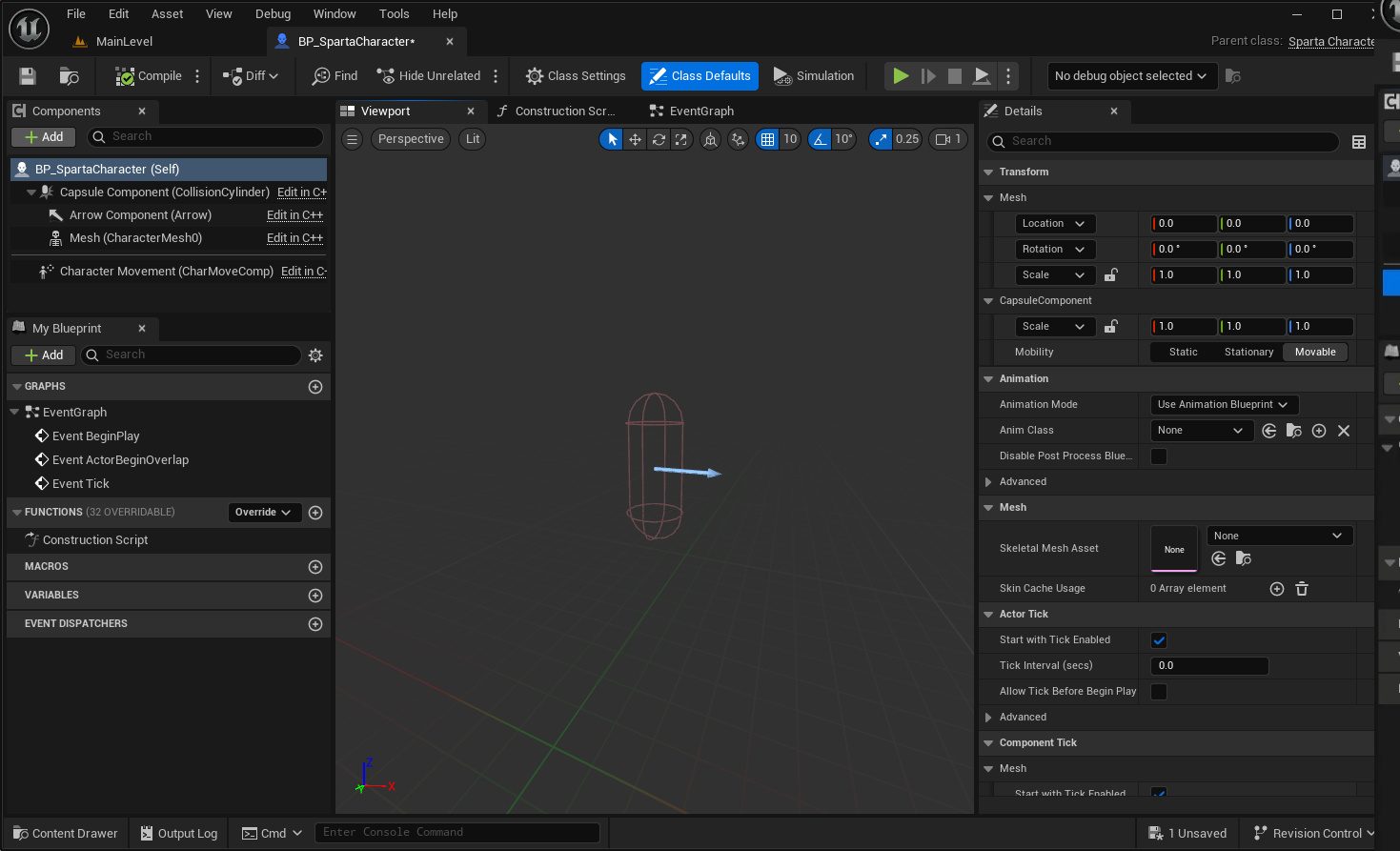Collapse the Transform section in Details

coord(988,172)
